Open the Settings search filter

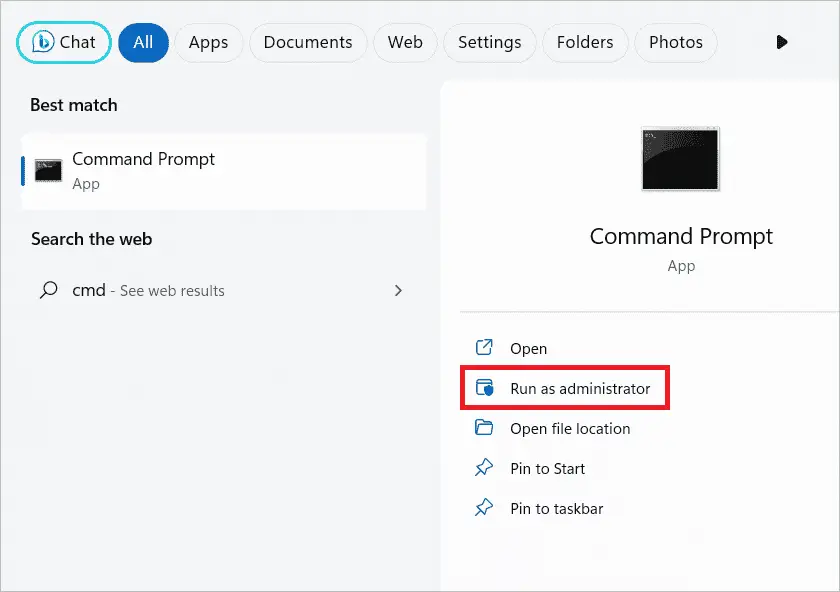click(489, 42)
